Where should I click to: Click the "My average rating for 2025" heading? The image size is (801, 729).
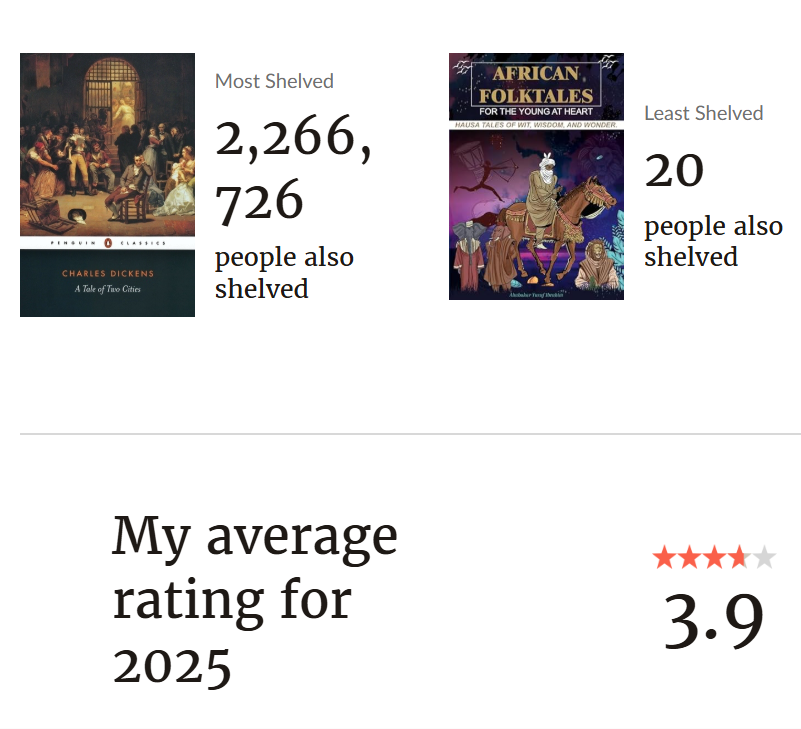coord(254,600)
